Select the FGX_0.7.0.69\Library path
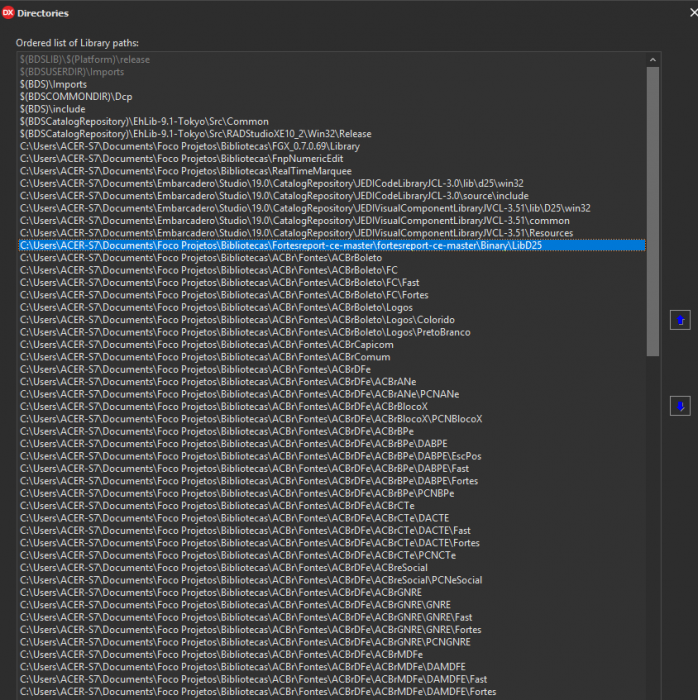The image size is (698, 700). 332,146
